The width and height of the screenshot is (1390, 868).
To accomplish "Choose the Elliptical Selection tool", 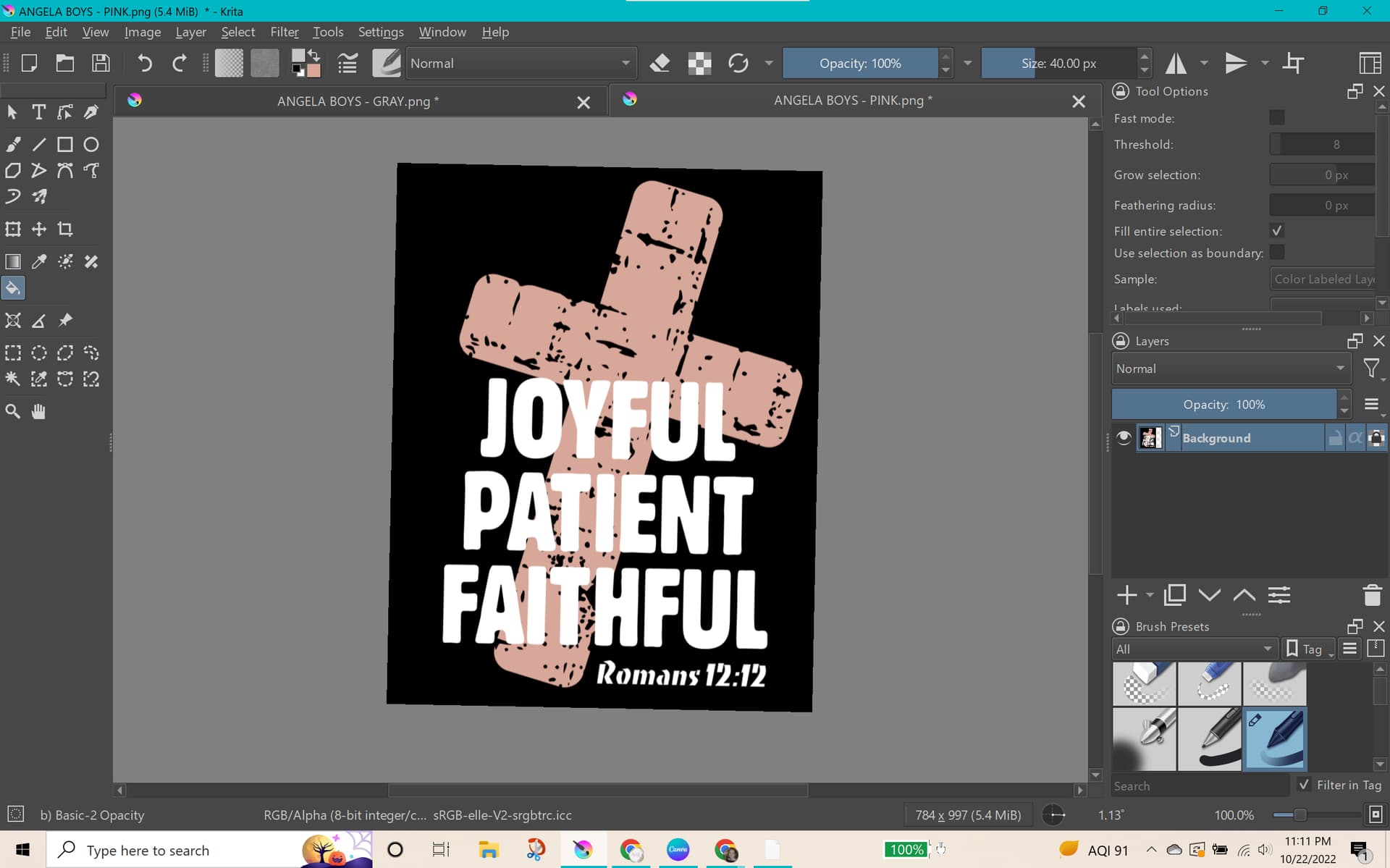I will pyautogui.click(x=39, y=353).
